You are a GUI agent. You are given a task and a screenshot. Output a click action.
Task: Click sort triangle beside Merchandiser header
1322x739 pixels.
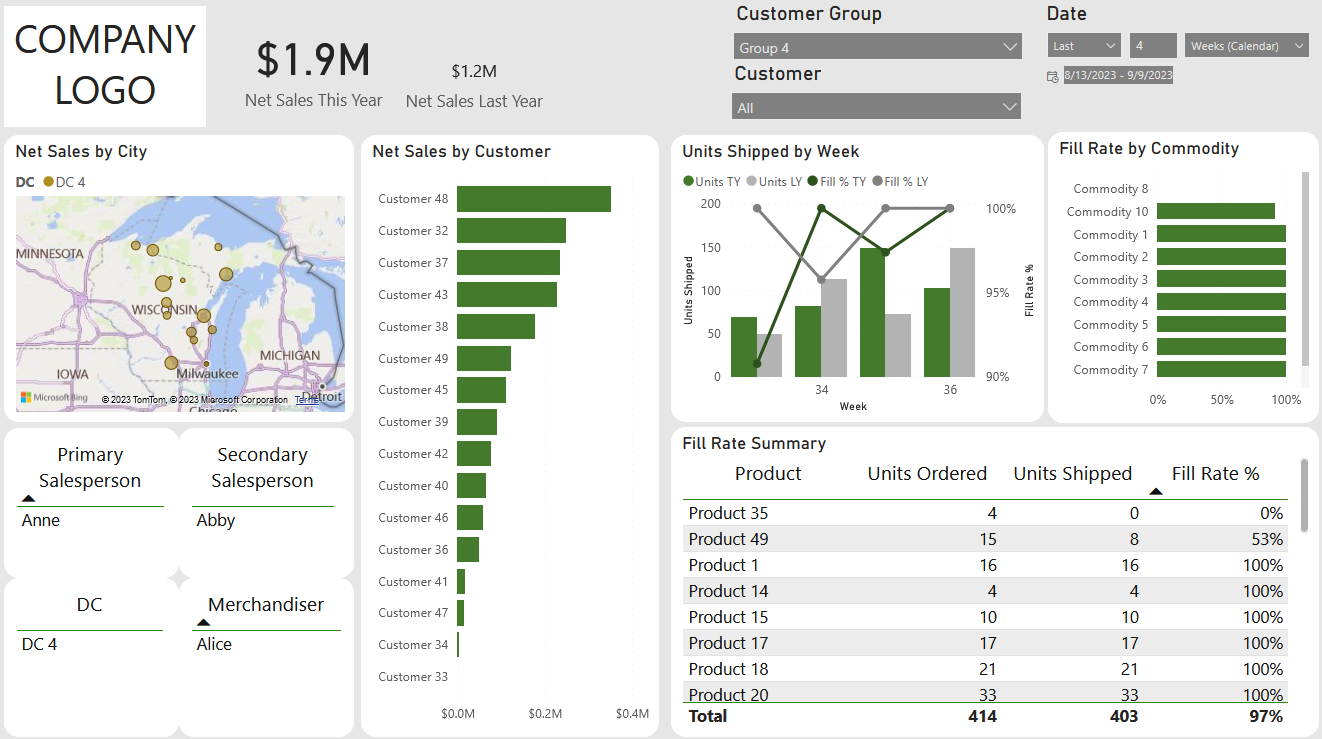204,622
